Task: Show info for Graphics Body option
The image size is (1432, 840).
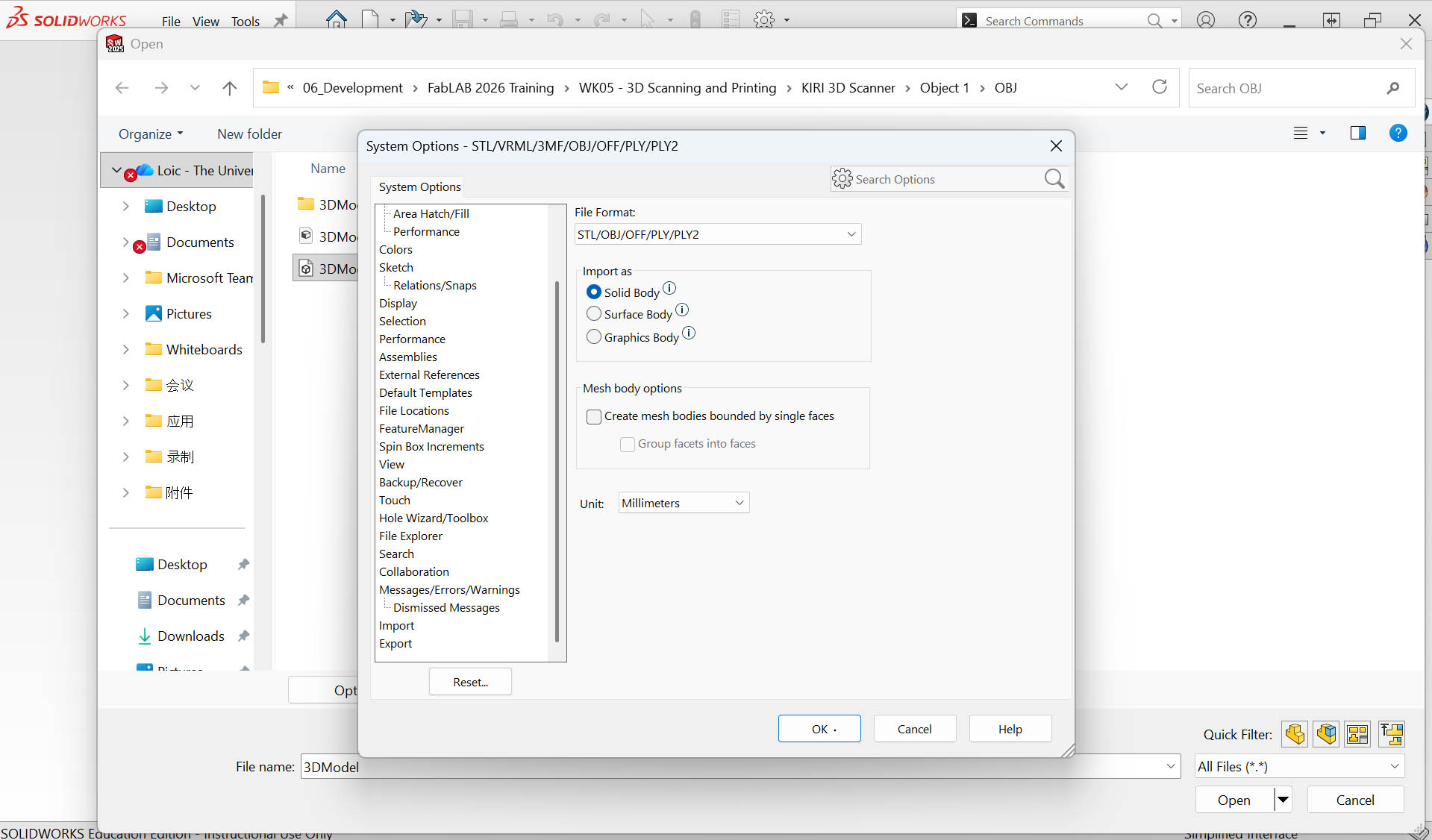Action: click(689, 333)
